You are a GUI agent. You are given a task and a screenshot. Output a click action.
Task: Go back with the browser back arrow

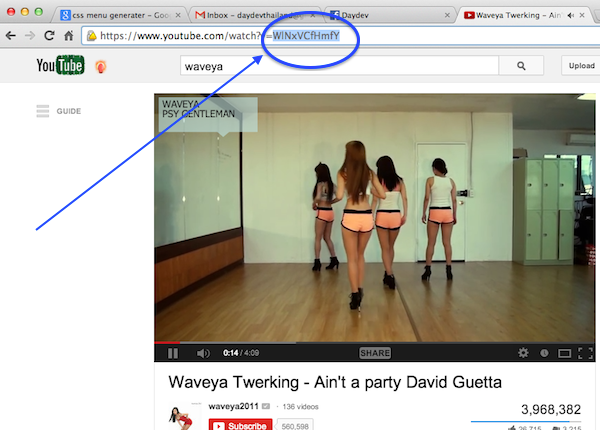click(x=11, y=36)
